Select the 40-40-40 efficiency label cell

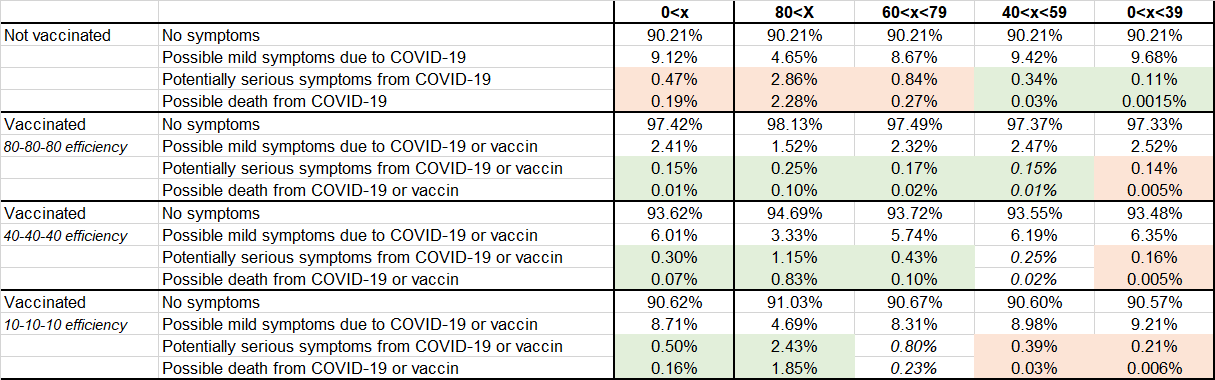(x=80, y=235)
